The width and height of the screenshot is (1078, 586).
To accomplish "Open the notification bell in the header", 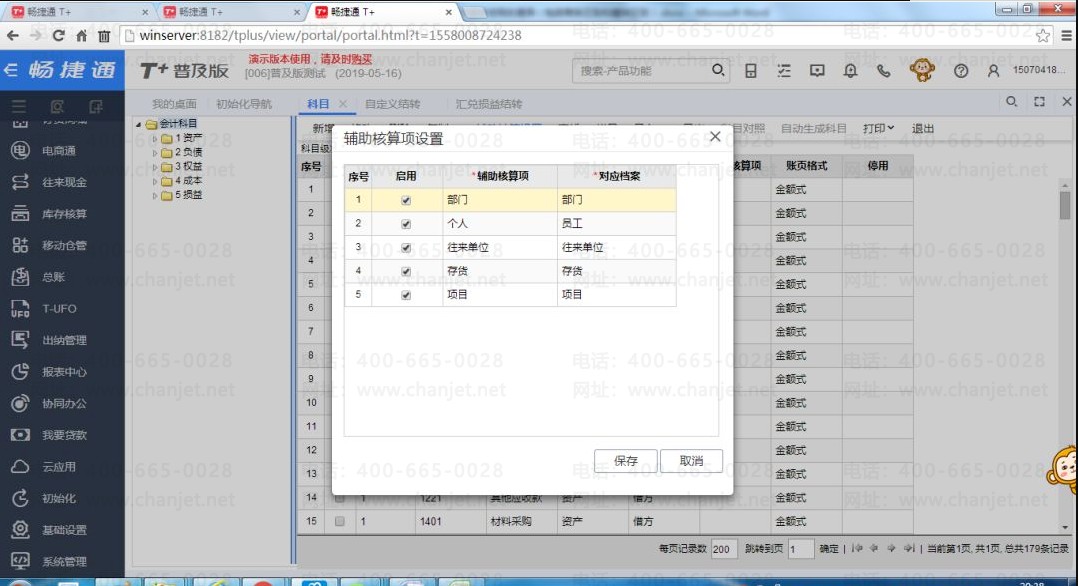I will pyautogui.click(x=850, y=70).
